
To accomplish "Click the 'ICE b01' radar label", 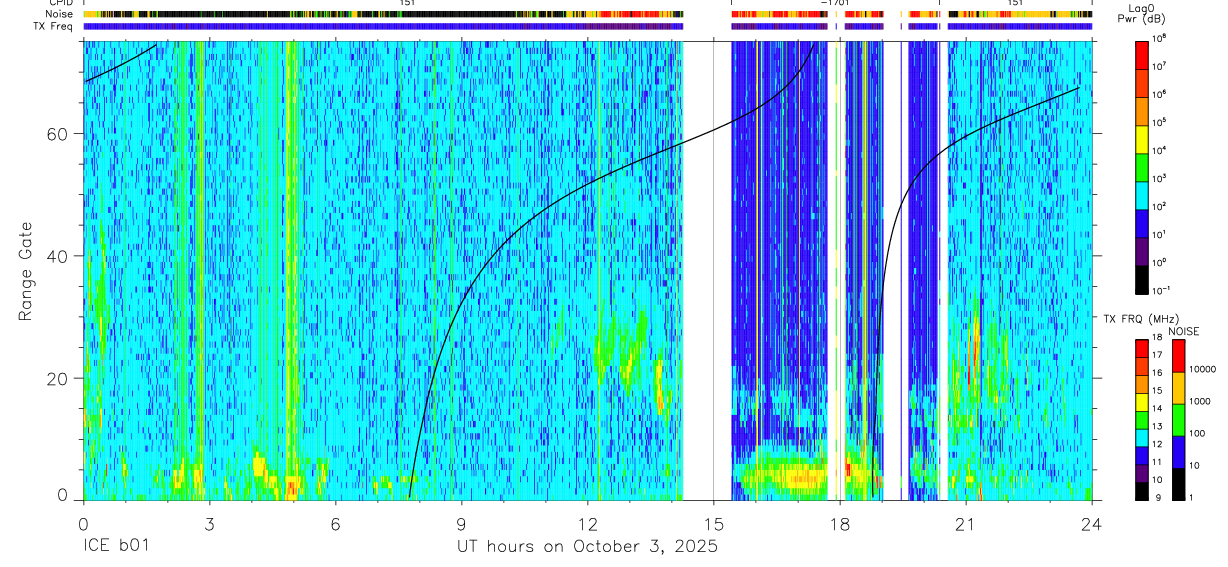I will coord(117,547).
